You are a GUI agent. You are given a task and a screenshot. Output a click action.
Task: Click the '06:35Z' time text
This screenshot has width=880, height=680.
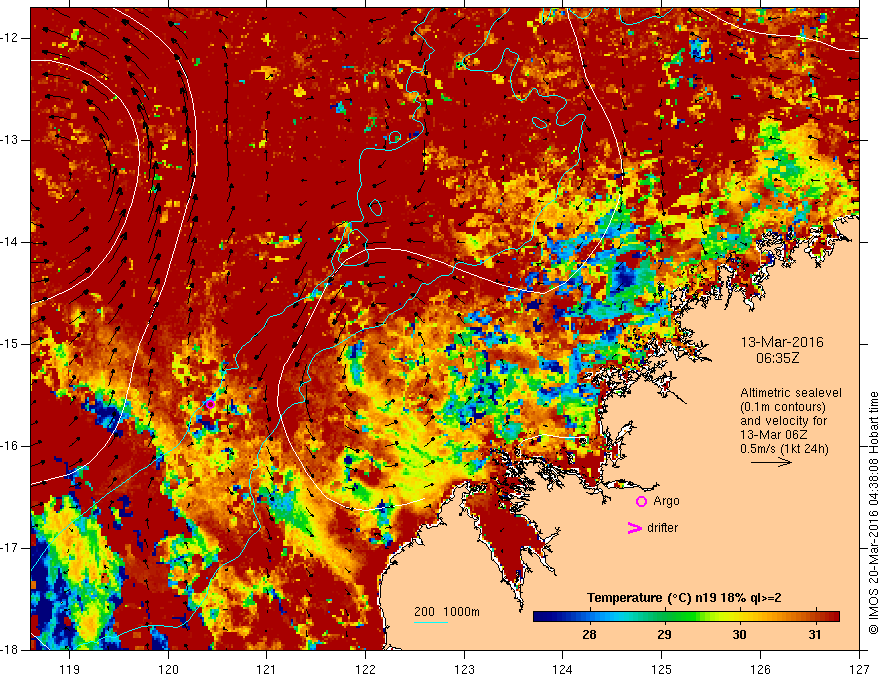(x=777, y=358)
